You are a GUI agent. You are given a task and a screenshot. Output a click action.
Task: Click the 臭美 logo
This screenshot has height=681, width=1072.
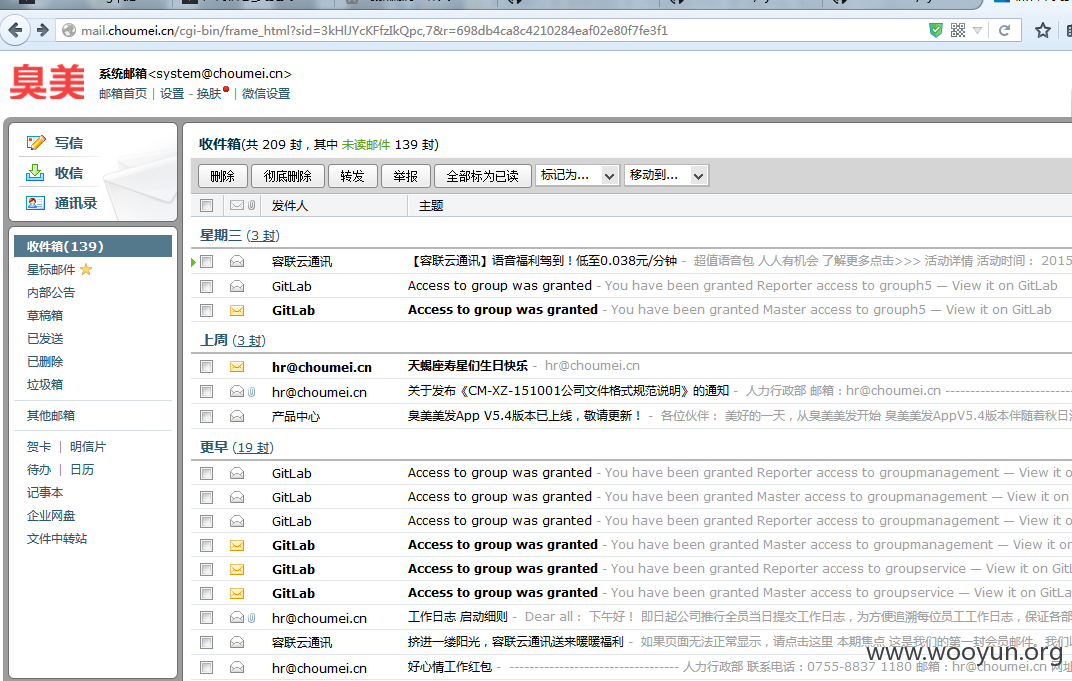click(x=47, y=82)
